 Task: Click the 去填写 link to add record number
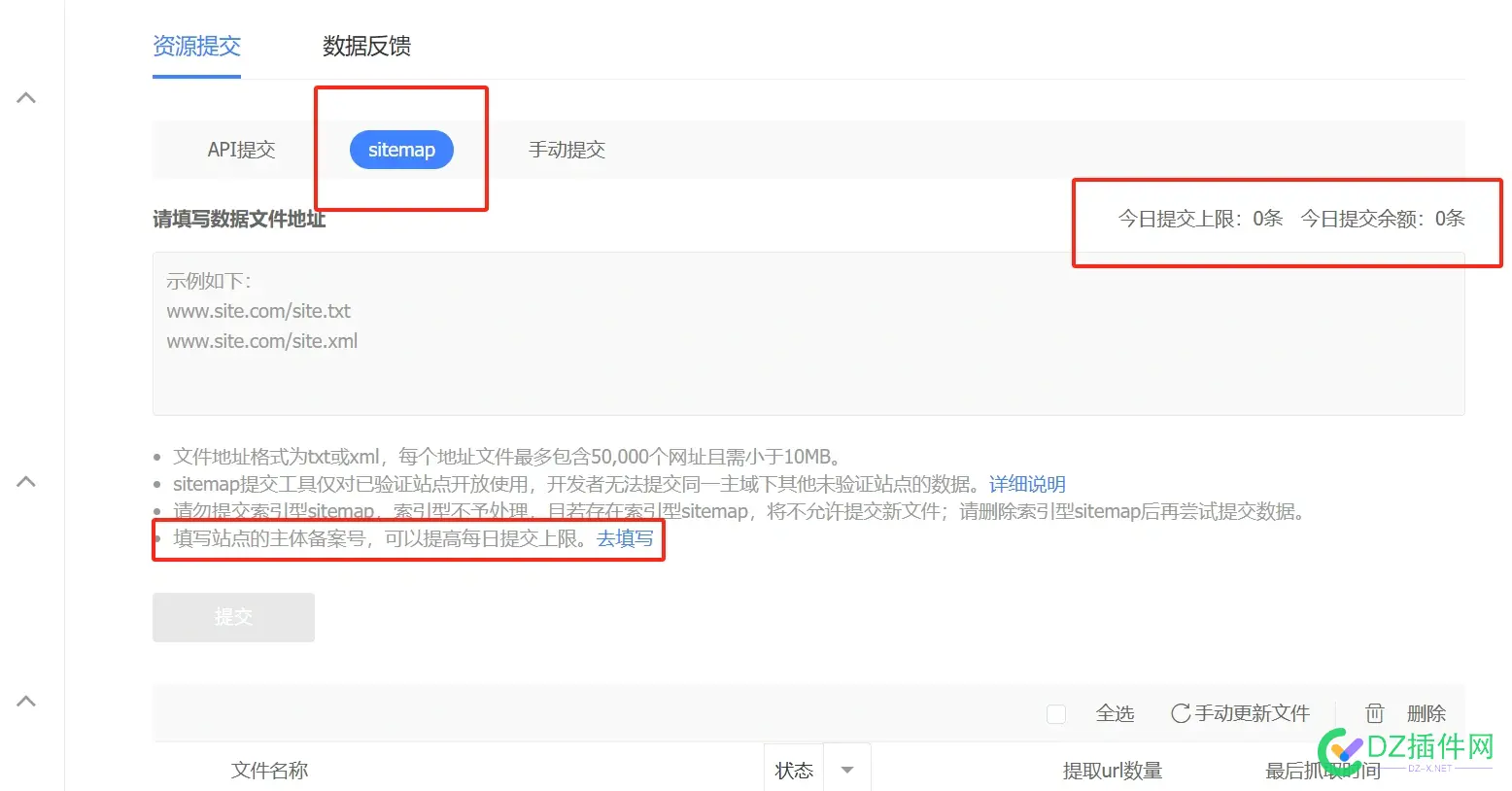click(x=625, y=538)
